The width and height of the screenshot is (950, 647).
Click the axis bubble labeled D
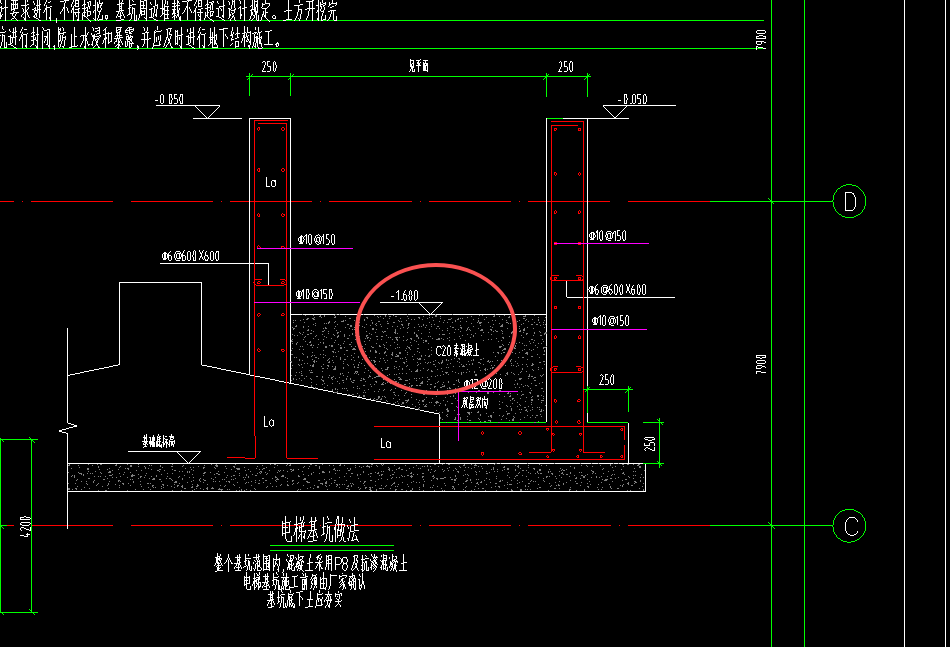tap(849, 201)
